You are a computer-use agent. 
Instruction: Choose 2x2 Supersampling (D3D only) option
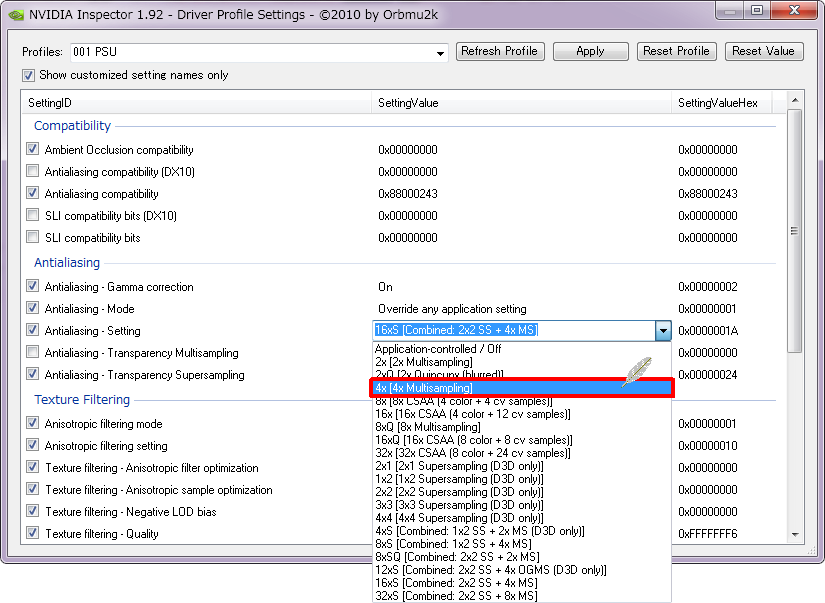(521, 492)
